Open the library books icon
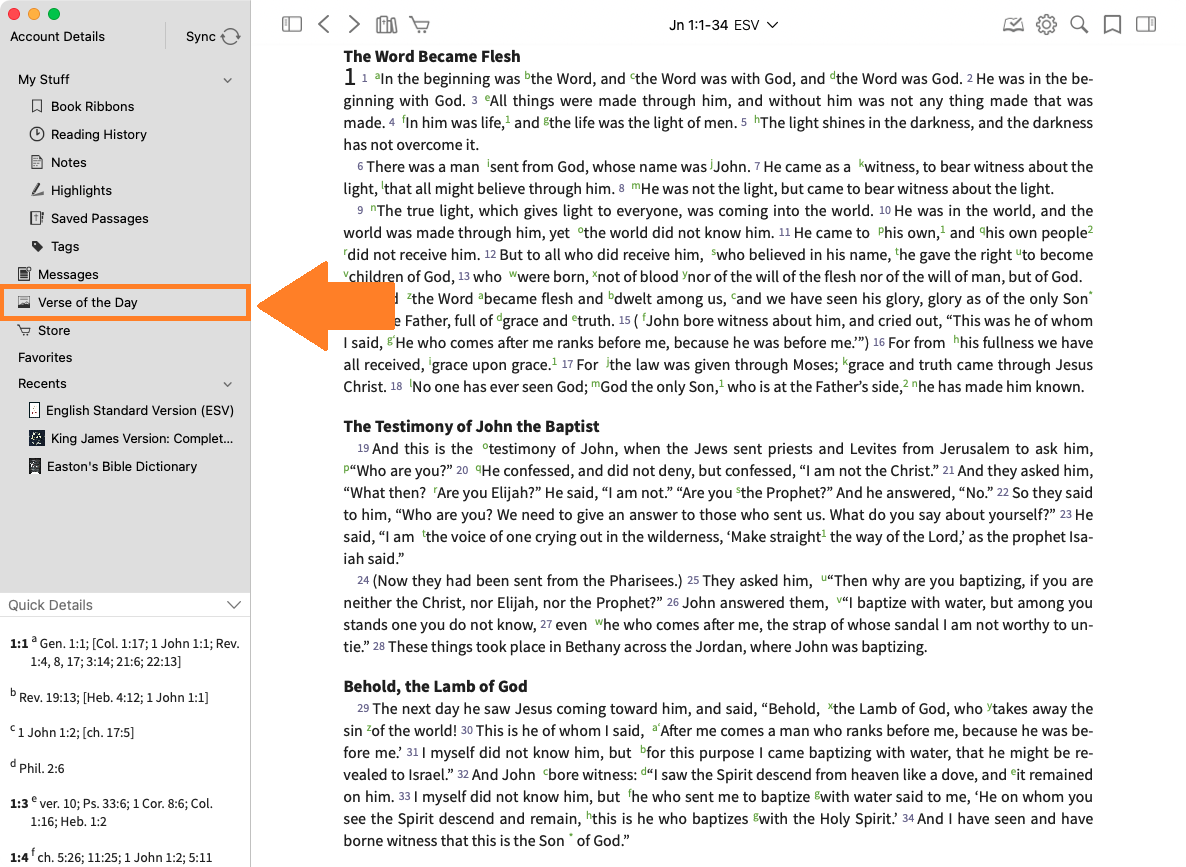The height and width of the screenshot is (867, 1186). click(386, 25)
